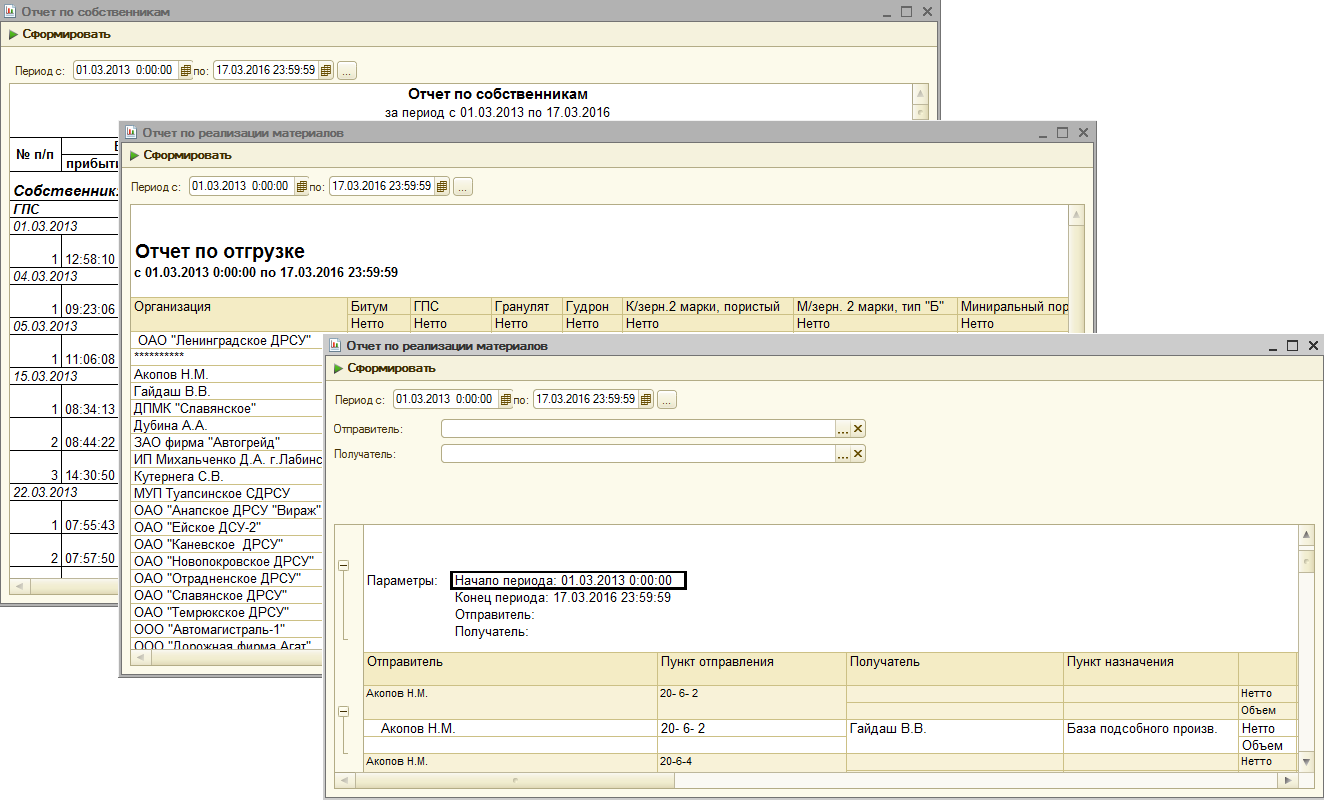1324x800 pixels.
Task: Select the Пункт отправления column header
Action: pos(717,662)
